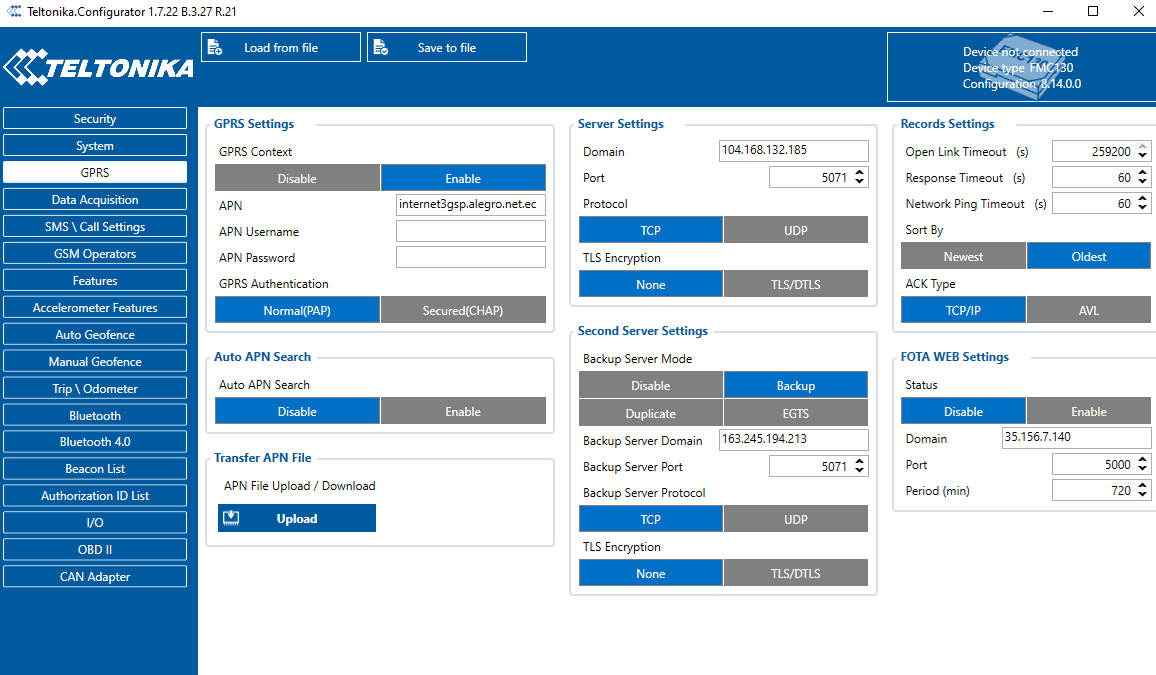1156x675 pixels.
Task: Select Normal(PAP) GPRS authentication
Action: (x=297, y=310)
